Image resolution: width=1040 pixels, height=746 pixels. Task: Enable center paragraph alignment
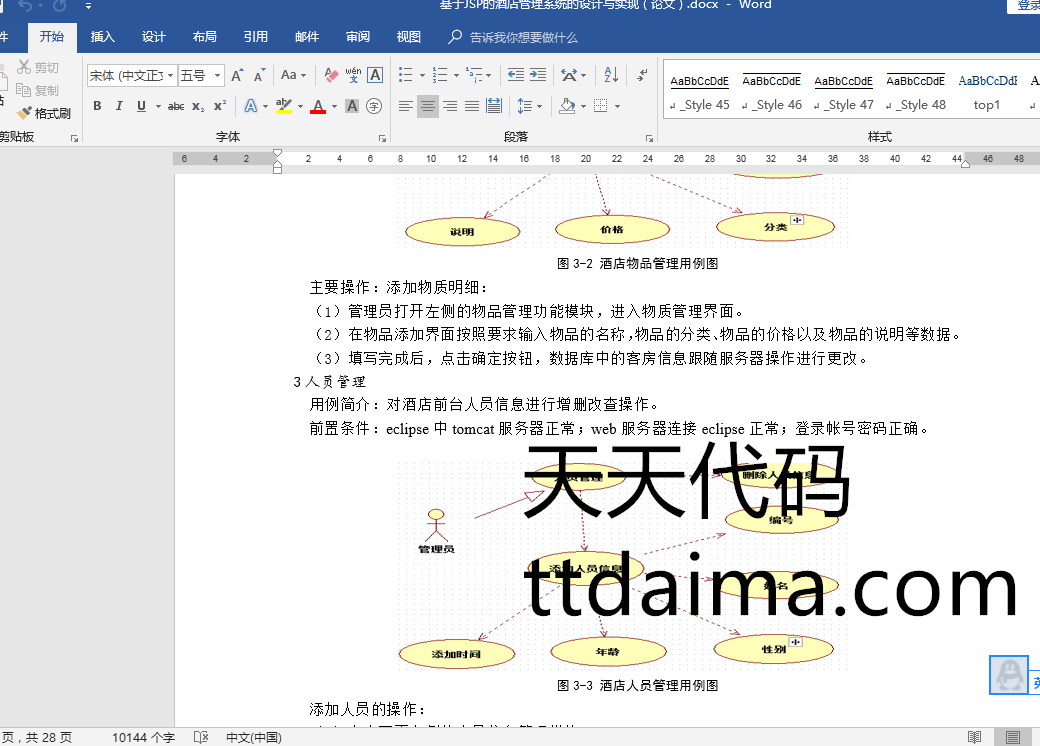[428, 106]
